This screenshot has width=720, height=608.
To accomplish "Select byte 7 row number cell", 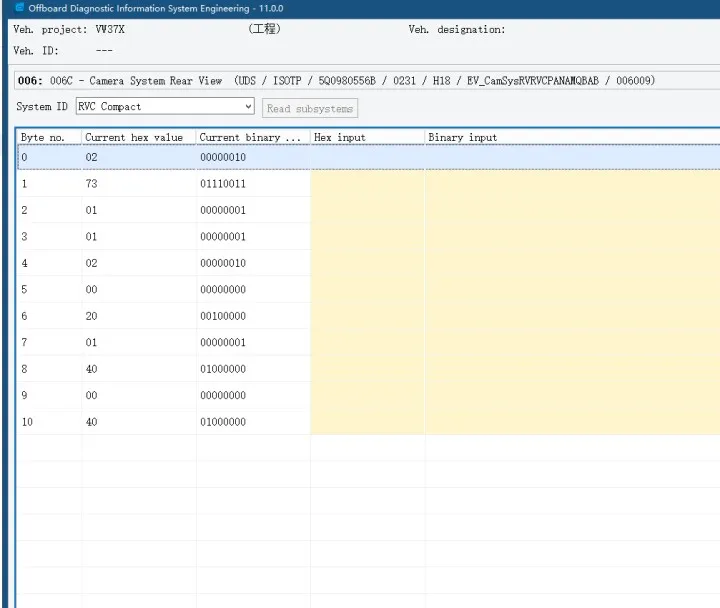I will click(x=49, y=342).
